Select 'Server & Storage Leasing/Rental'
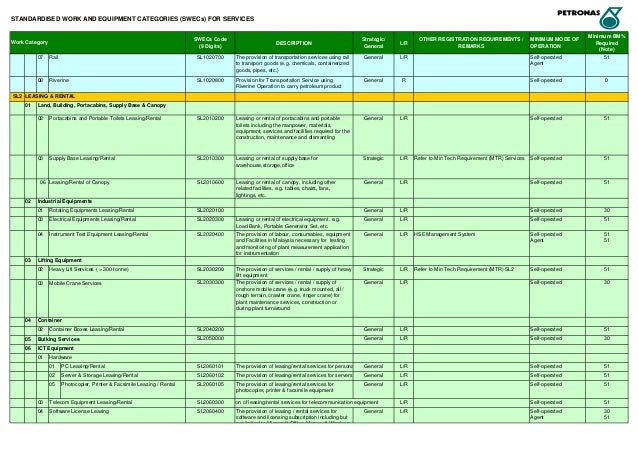The height and width of the screenshot is (452, 638). [x=100, y=376]
